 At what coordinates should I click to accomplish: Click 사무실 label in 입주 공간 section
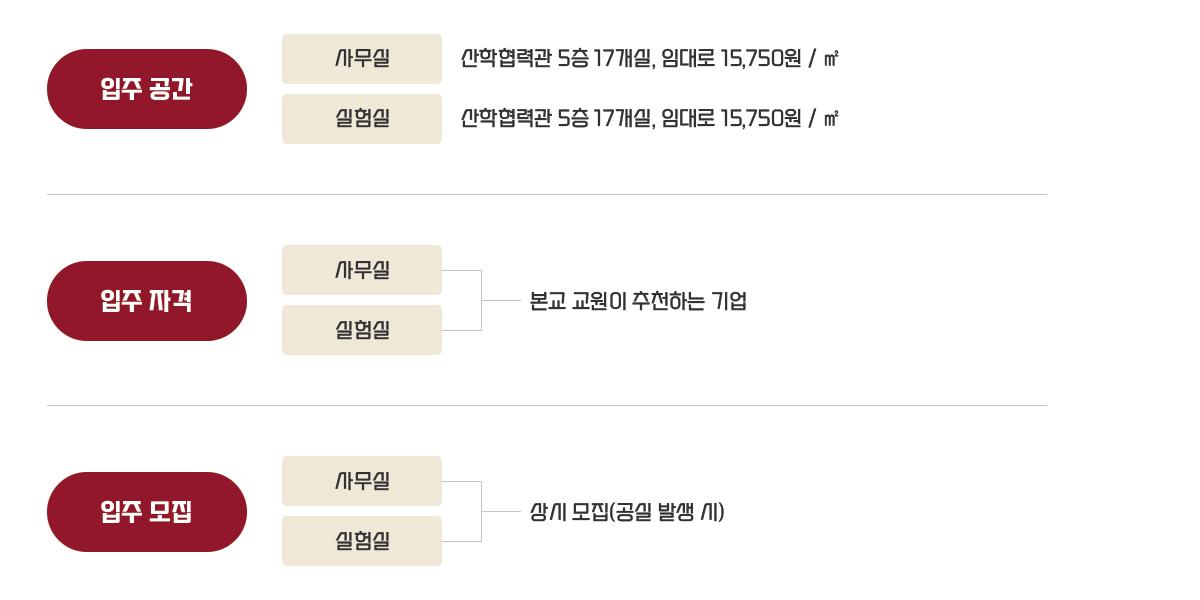pos(362,59)
